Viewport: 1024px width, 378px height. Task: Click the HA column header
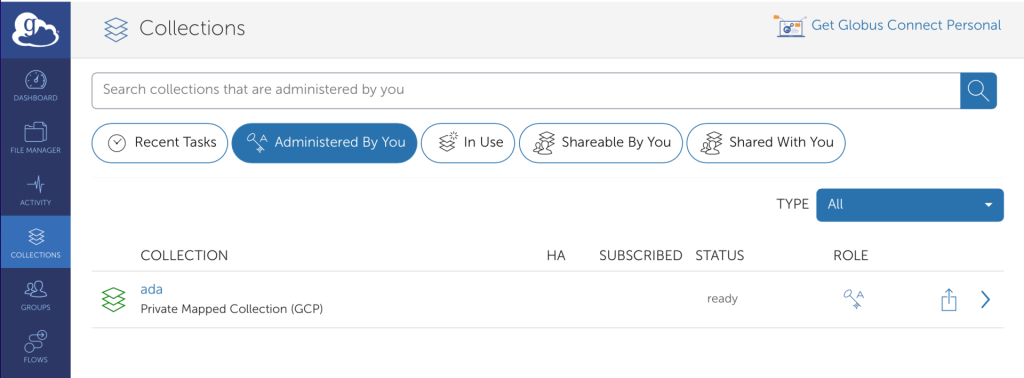556,255
